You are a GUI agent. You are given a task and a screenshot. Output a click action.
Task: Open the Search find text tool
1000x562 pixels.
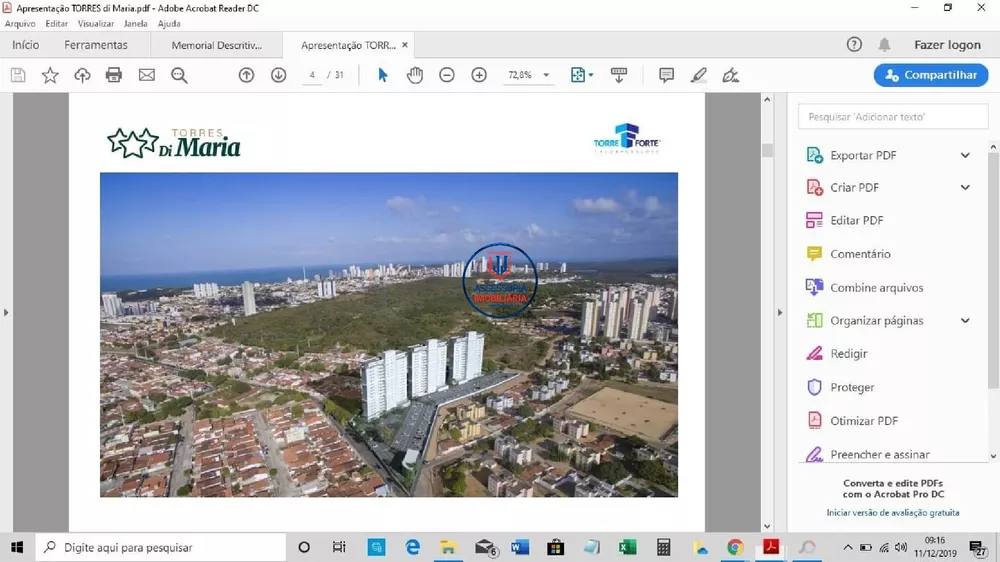[179, 75]
